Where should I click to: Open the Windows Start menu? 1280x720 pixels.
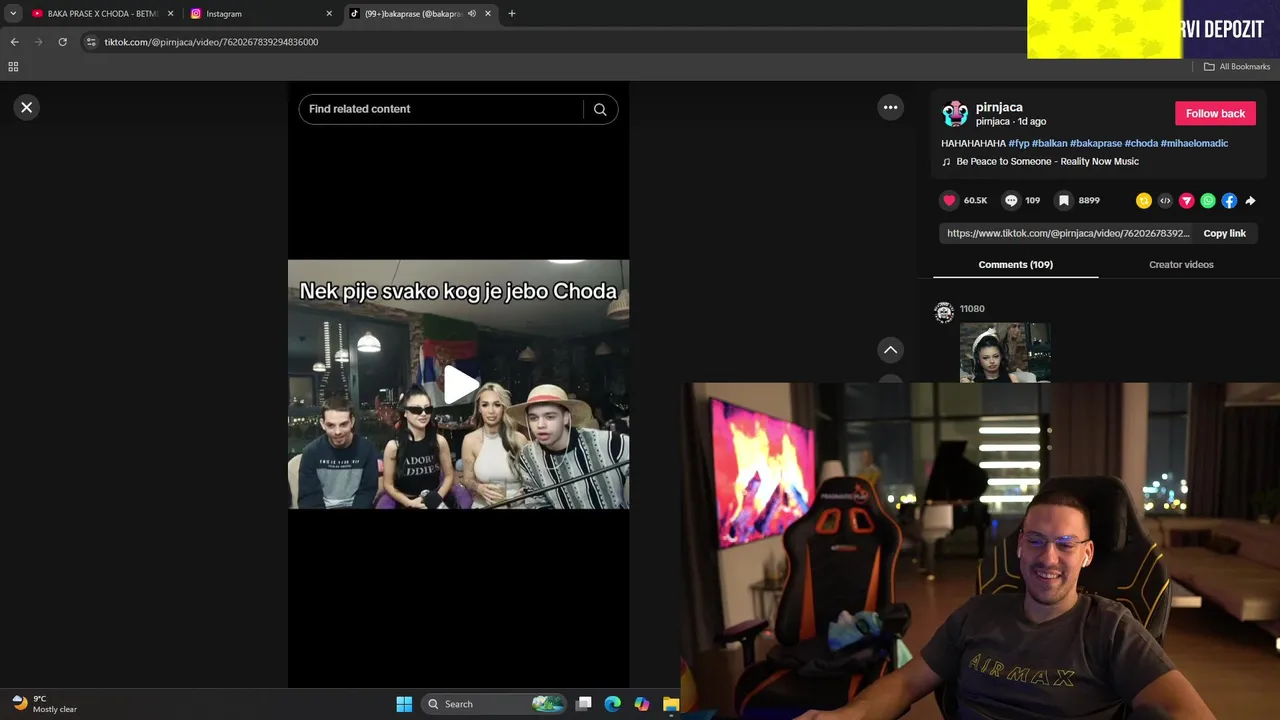404,704
